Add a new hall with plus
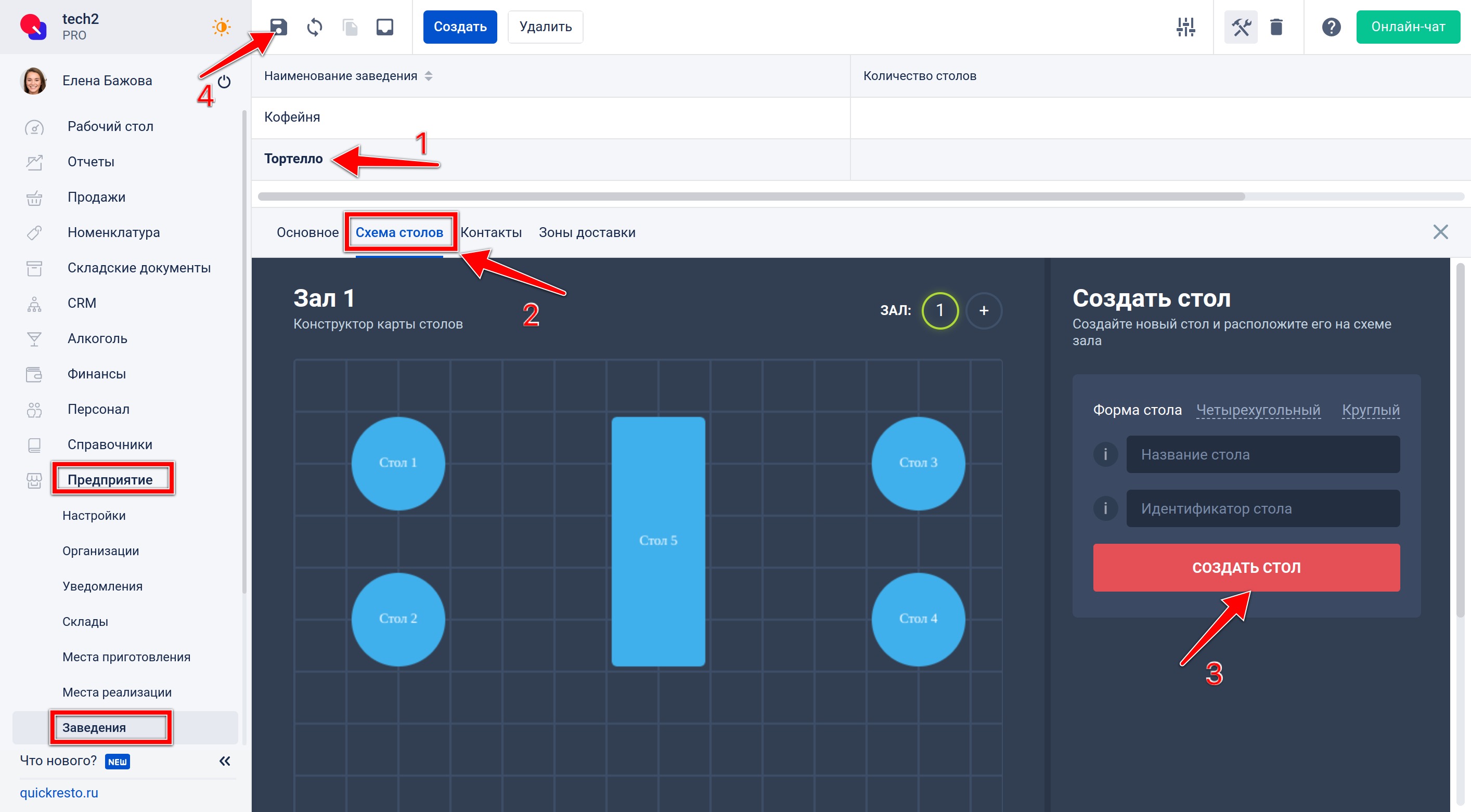 983,310
